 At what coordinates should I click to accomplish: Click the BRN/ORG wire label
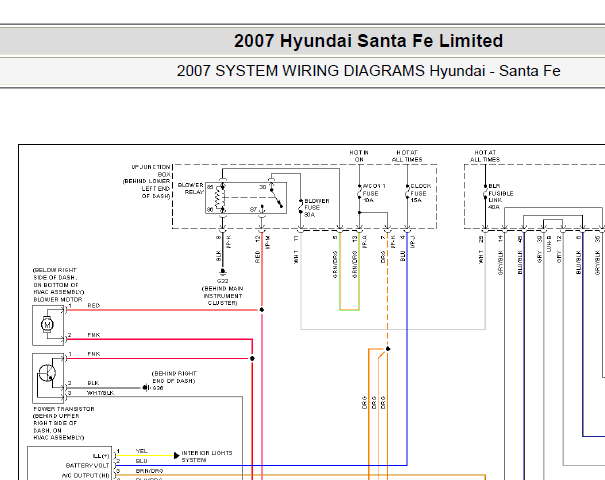point(149,471)
